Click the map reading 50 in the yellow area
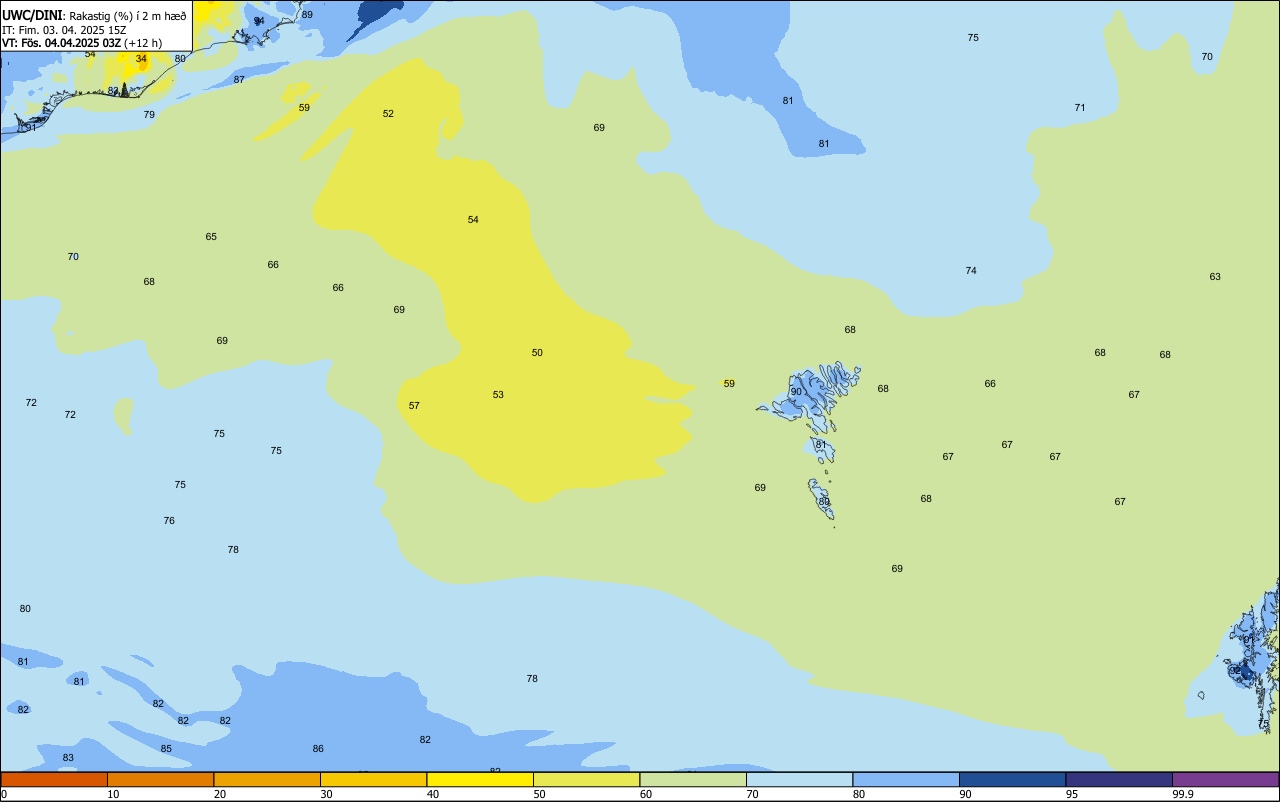The width and height of the screenshot is (1280, 802). (x=537, y=353)
